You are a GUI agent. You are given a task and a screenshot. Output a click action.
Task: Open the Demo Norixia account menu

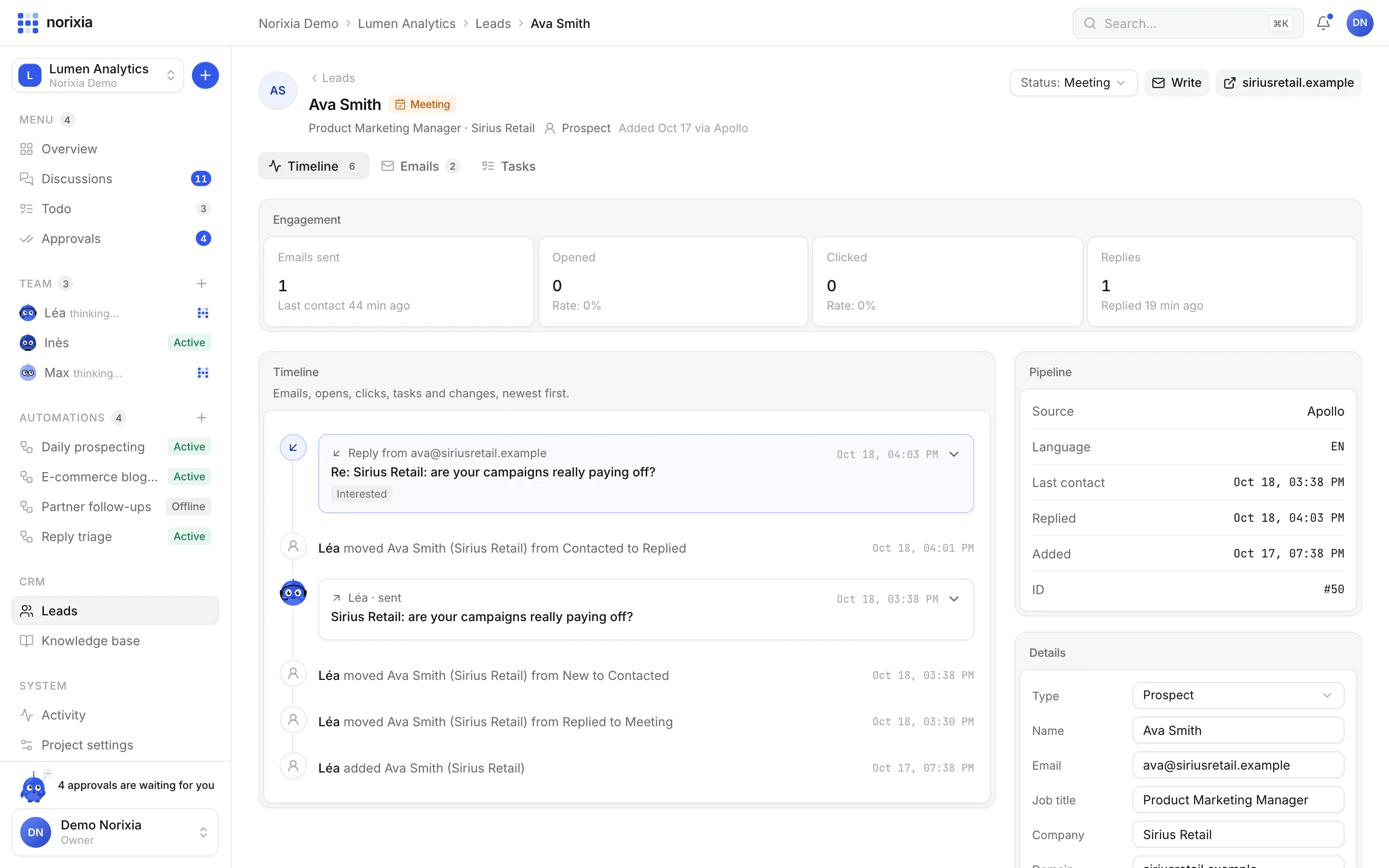pyautogui.click(x=115, y=832)
